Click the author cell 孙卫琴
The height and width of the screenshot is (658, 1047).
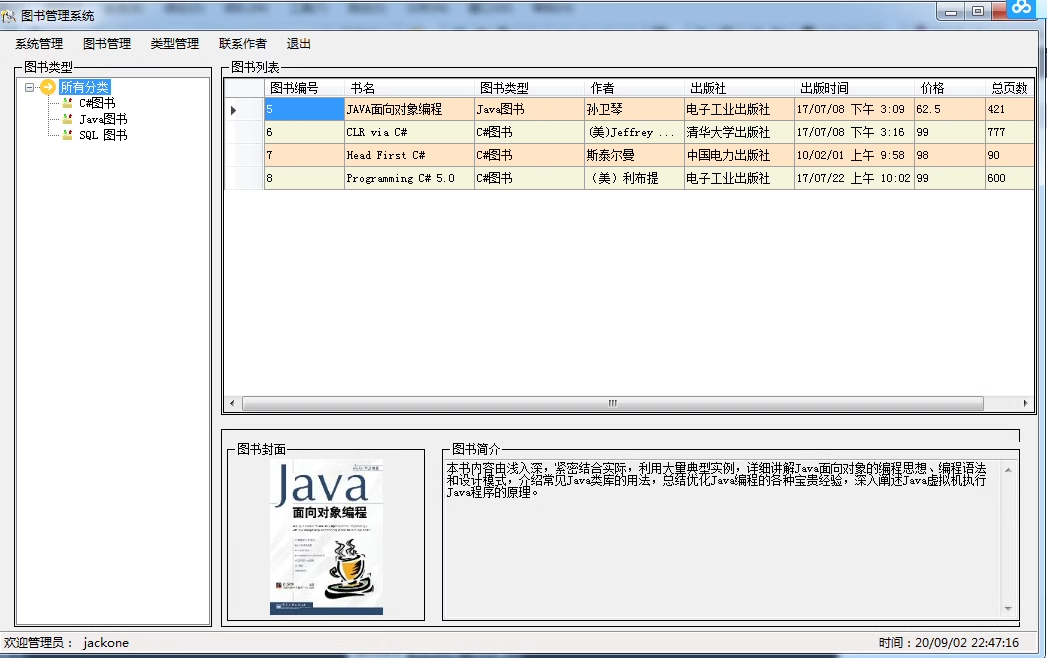[x=634, y=110]
